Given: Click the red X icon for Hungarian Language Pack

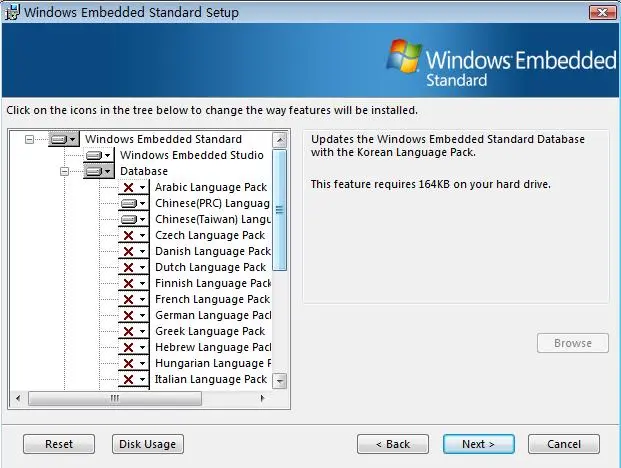Looking at the screenshot, I should tap(128, 363).
